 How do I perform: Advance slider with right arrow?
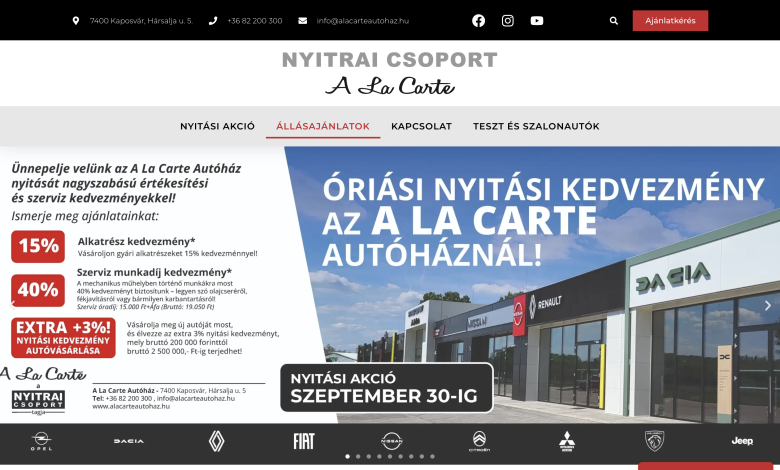pyautogui.click(x=767, y=305)
